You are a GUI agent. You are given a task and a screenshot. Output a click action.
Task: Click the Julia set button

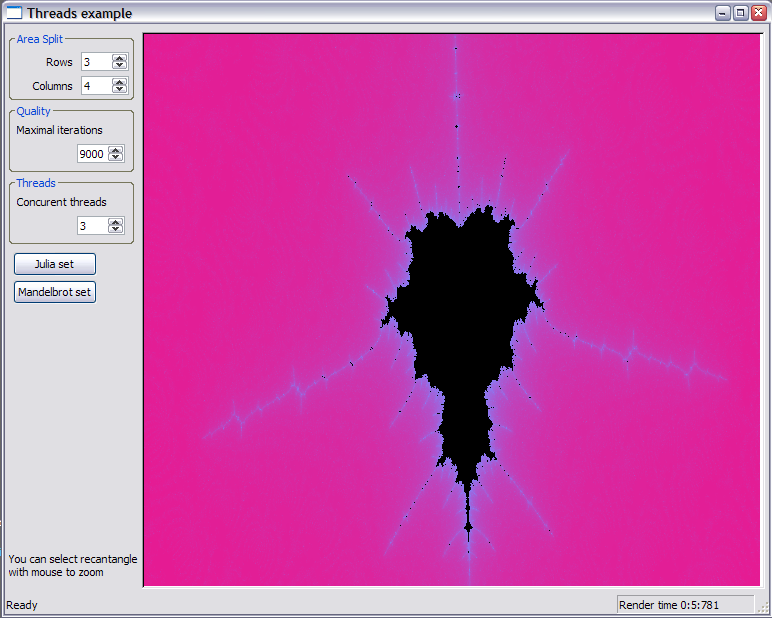click(x=55, y=264)
